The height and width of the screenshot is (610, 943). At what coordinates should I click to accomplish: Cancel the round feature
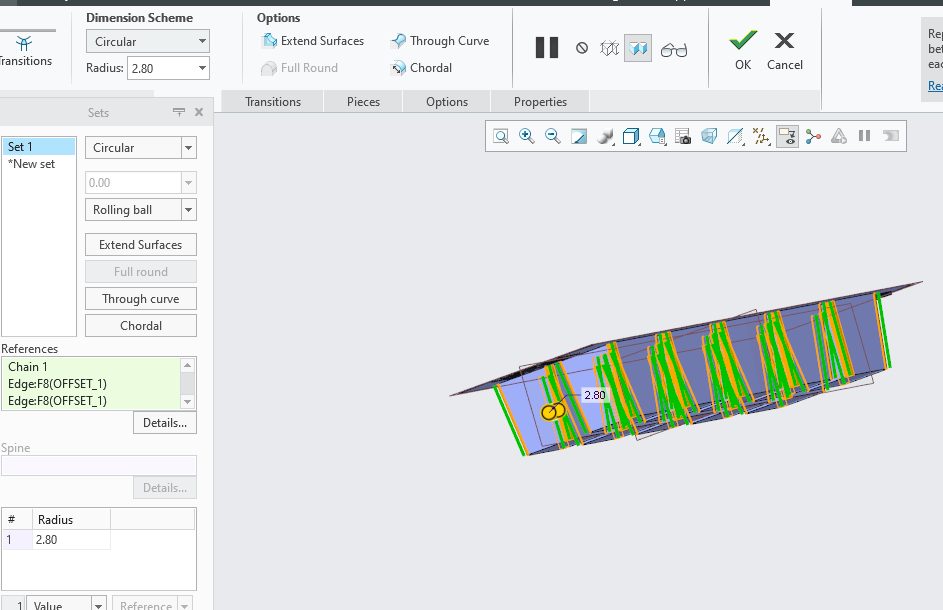point(784,50)
